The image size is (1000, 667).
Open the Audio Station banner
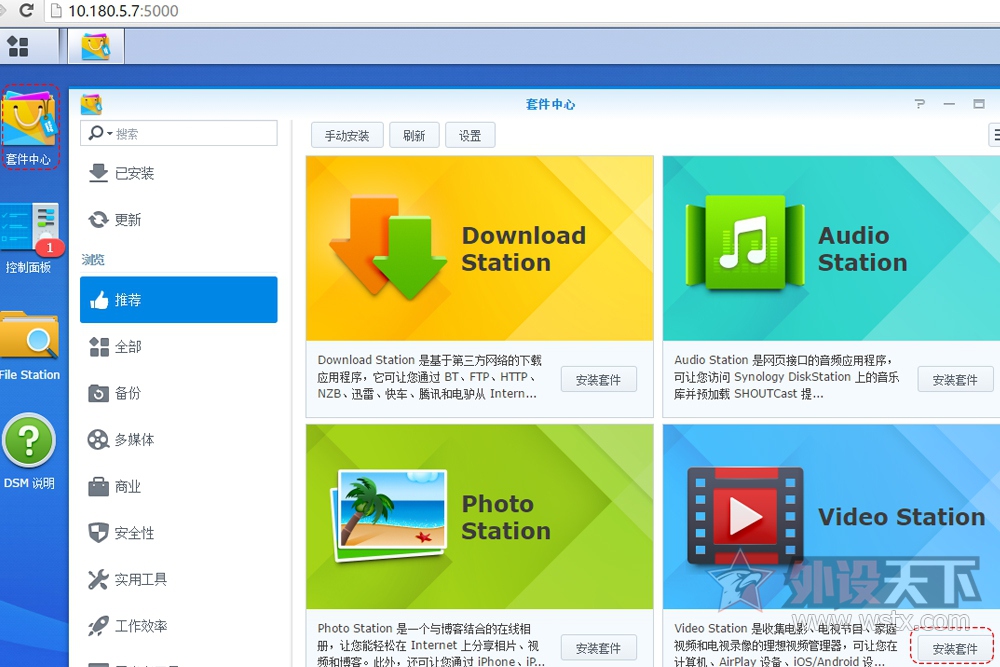832,249
